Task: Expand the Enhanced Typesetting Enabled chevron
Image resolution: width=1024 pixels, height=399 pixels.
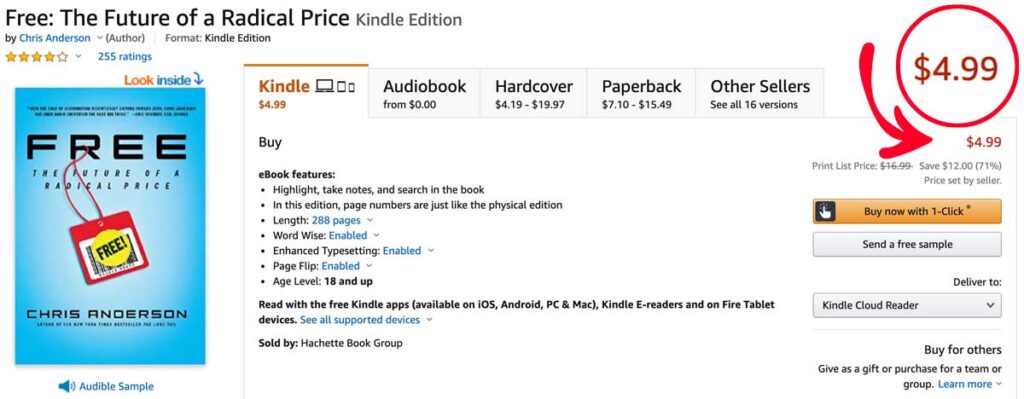Action: (x=430, y=251)
